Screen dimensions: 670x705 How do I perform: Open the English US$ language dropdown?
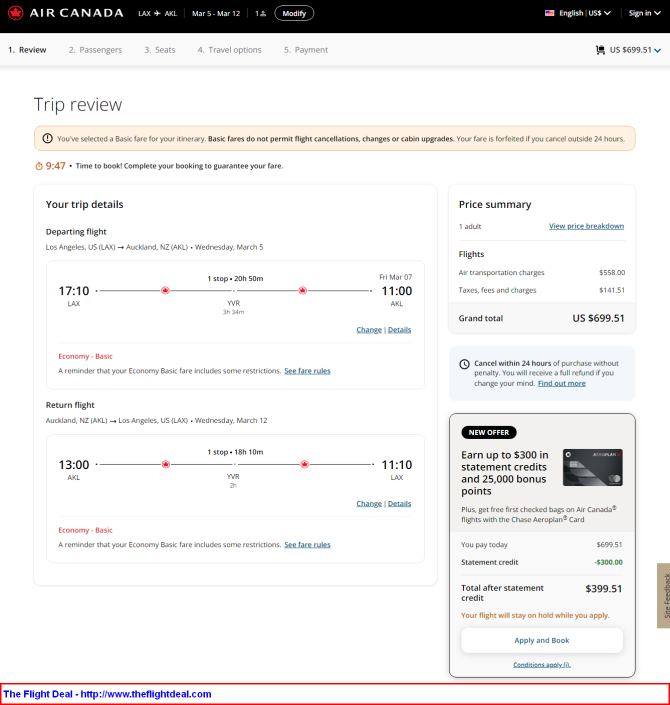click(x=578, y=13)
